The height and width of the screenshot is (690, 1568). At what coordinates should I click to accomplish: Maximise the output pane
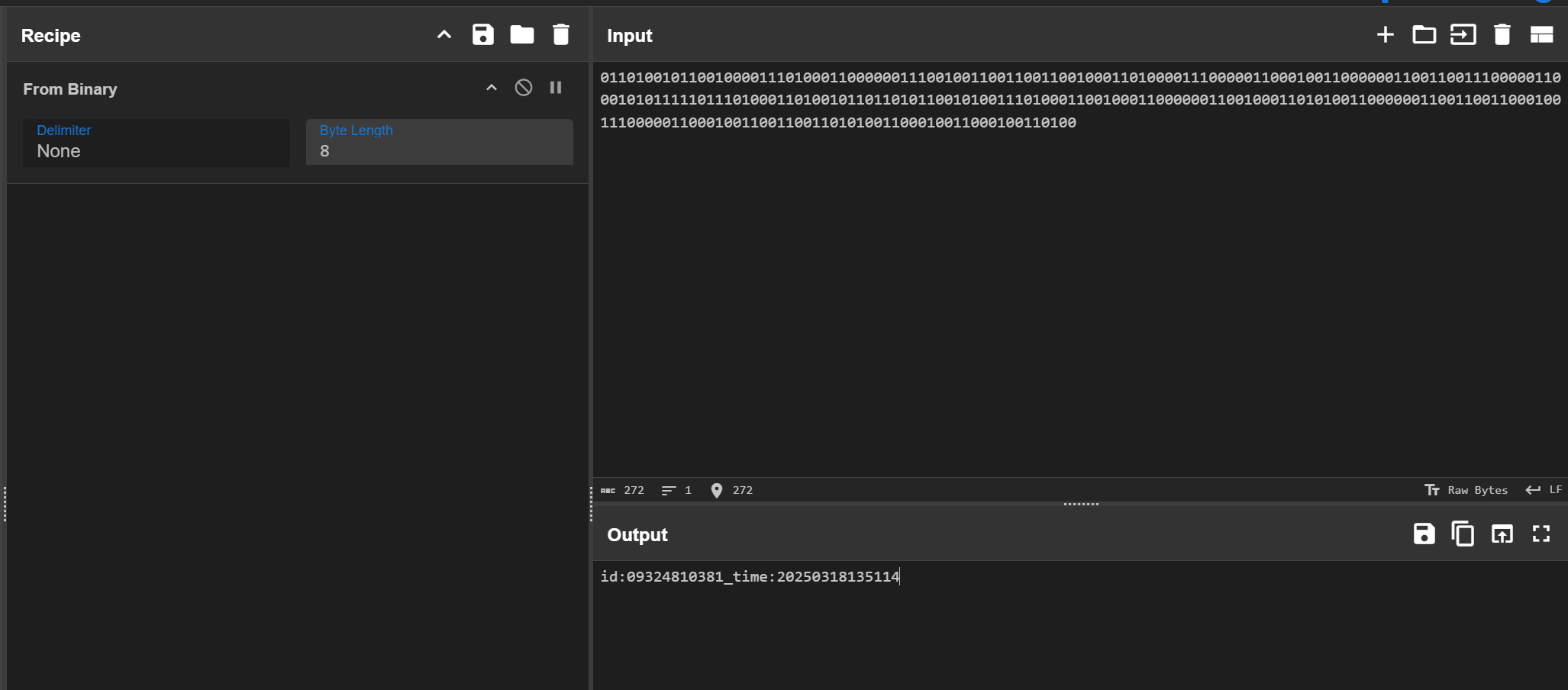(x=1541, y=534)
